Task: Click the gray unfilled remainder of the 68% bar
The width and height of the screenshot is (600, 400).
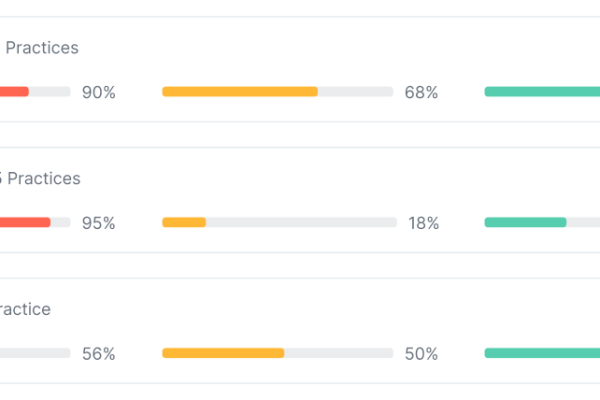Action: tap(355, 91)
